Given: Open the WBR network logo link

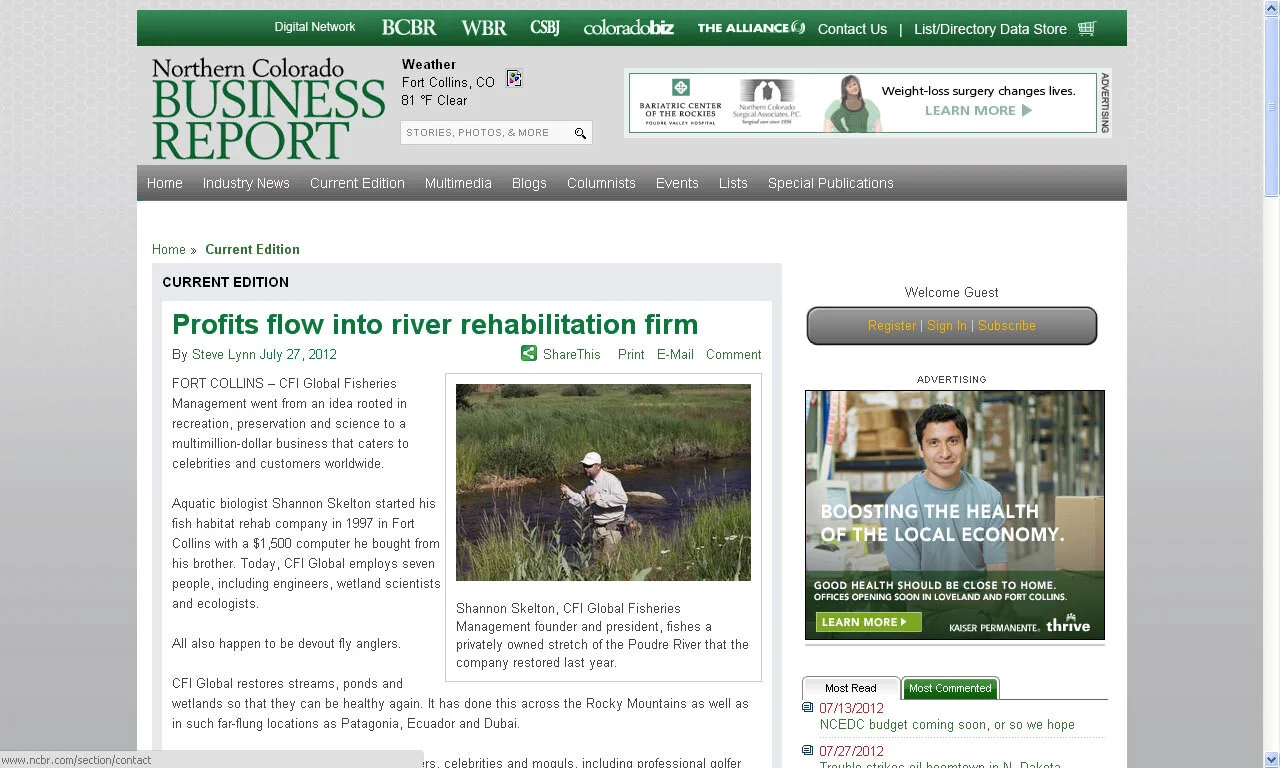Looking at the screenshot, I should click(484, 28).
